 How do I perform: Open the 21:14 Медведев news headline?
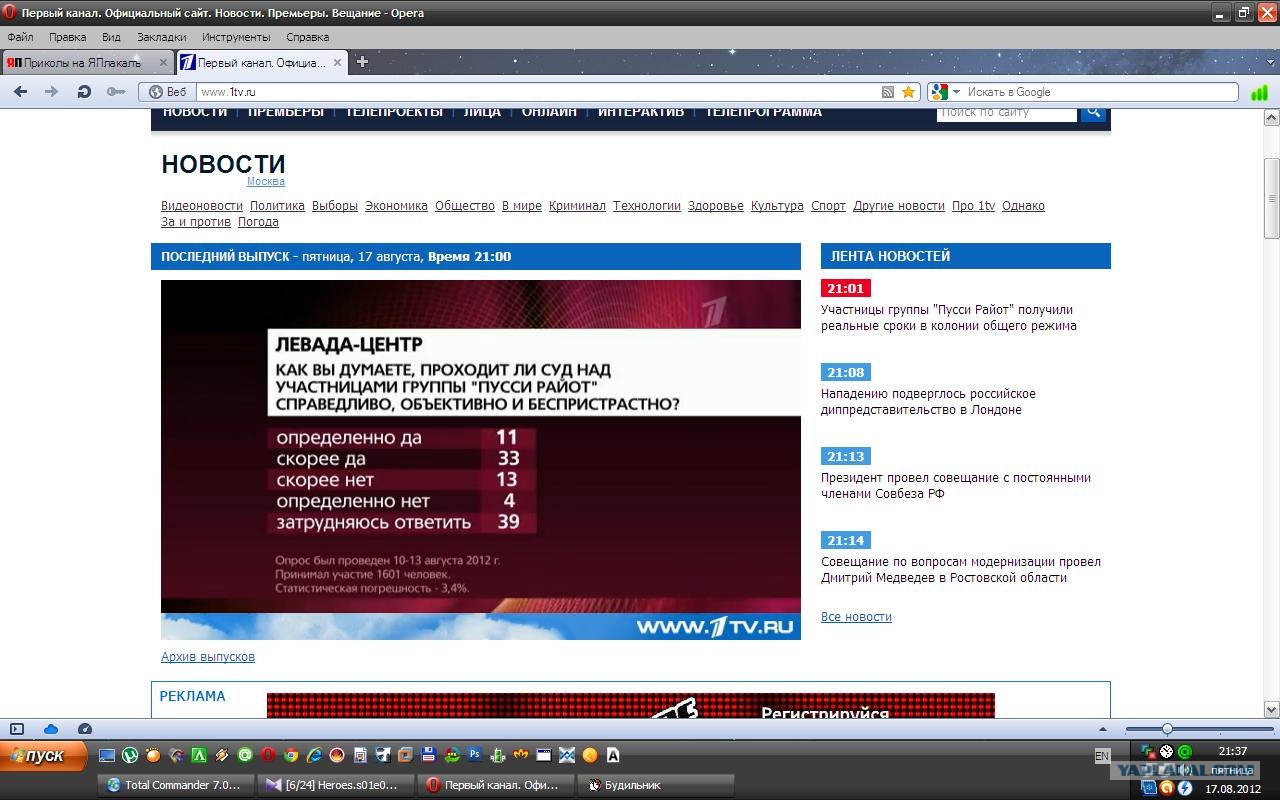click(x=961, y=570)
